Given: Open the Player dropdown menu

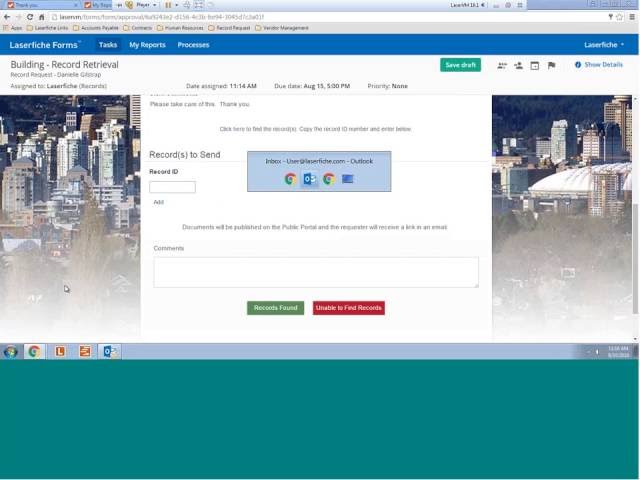Looking at the screenshot, I should click(x=146, y=5).
